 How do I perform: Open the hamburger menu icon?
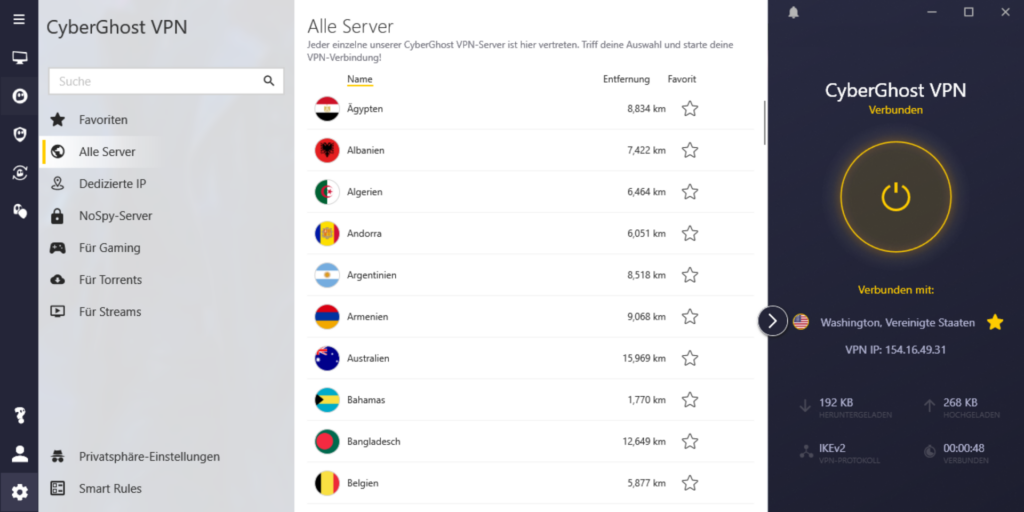(19, 19)
